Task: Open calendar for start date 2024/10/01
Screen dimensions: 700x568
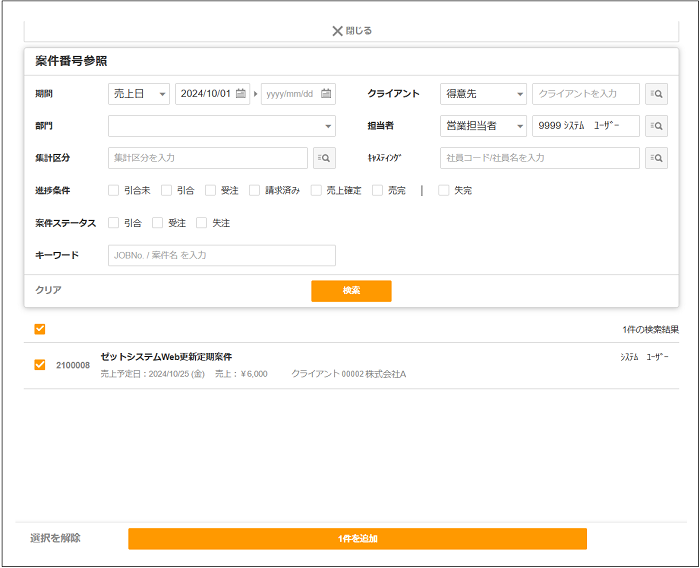Action: coord(241,94)
